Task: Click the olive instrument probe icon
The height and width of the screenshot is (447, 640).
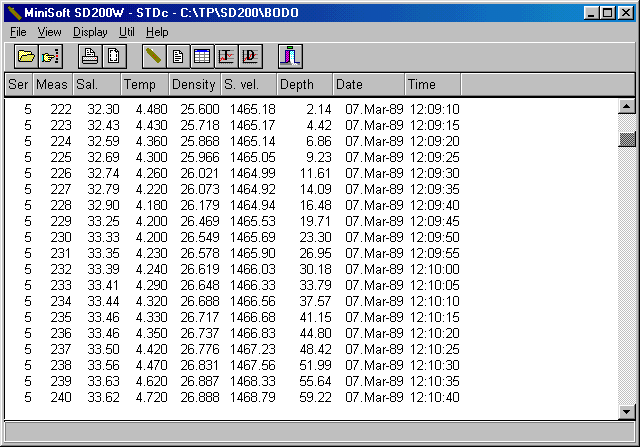Action: click(x=154, y=56)
